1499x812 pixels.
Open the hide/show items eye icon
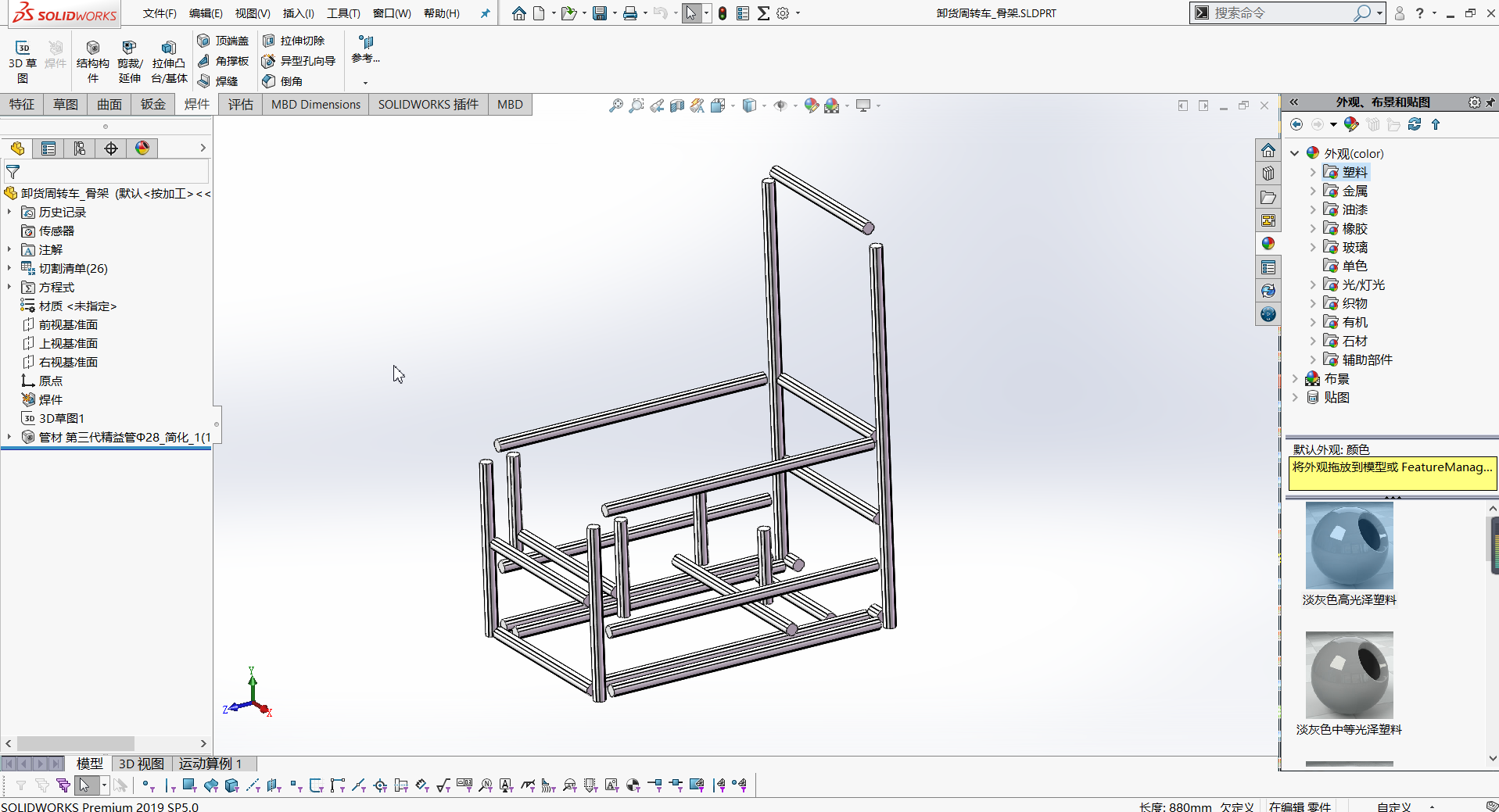780,106
